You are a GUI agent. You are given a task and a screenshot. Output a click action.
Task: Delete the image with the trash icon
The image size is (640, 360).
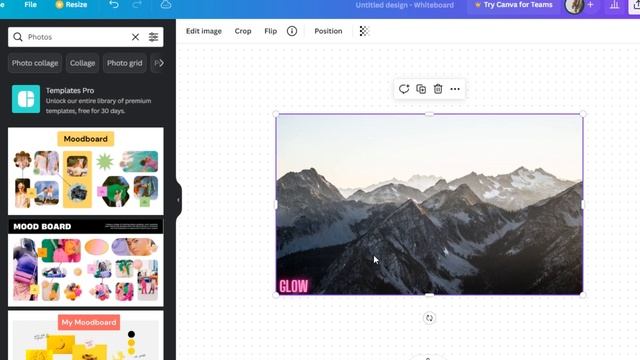(x=438, y=89)
